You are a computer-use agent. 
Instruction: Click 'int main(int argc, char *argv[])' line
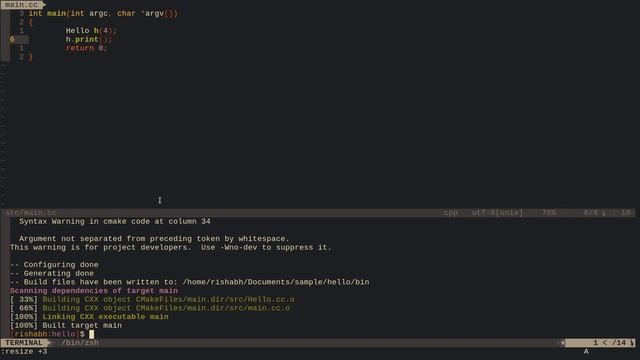point(103,13)
